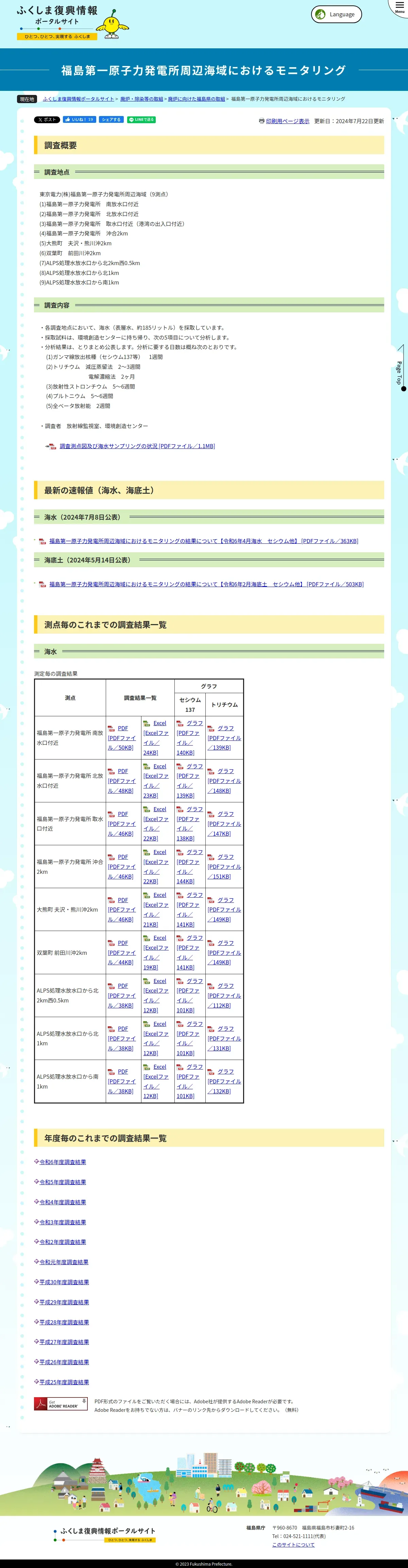Open 令和3年度調査結果
Image resolution: width=408 pixels, height=1568 pixels.
[63, 1222]
